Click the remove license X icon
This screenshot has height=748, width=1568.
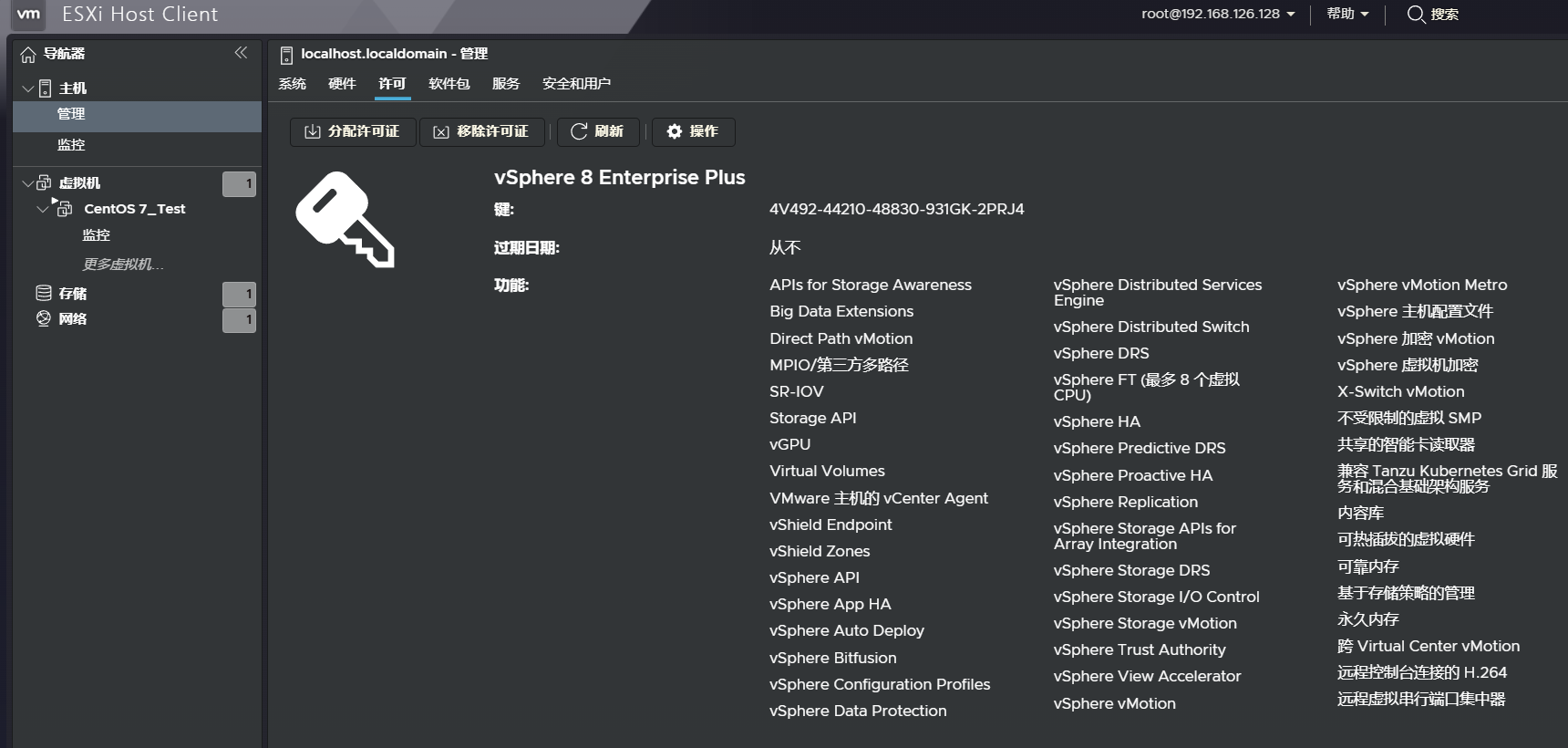pos(441,132)
